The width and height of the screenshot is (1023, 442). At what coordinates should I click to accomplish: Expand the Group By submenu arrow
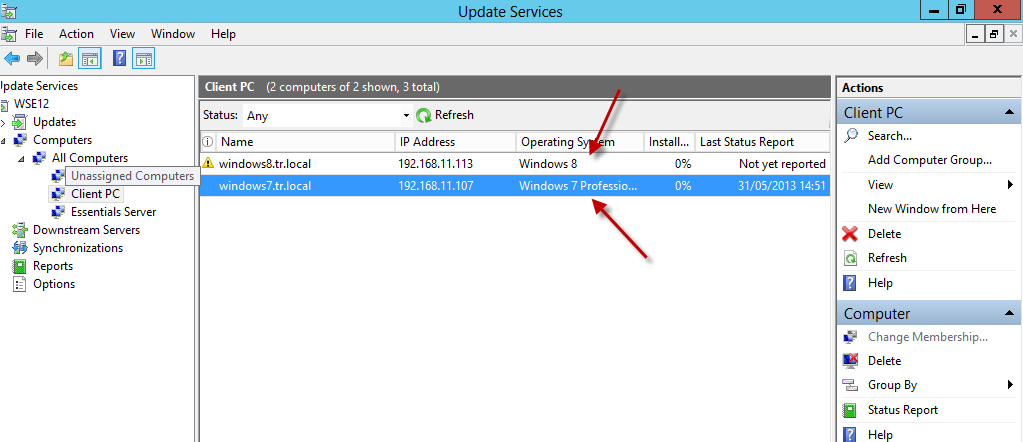pos(1010,385)
